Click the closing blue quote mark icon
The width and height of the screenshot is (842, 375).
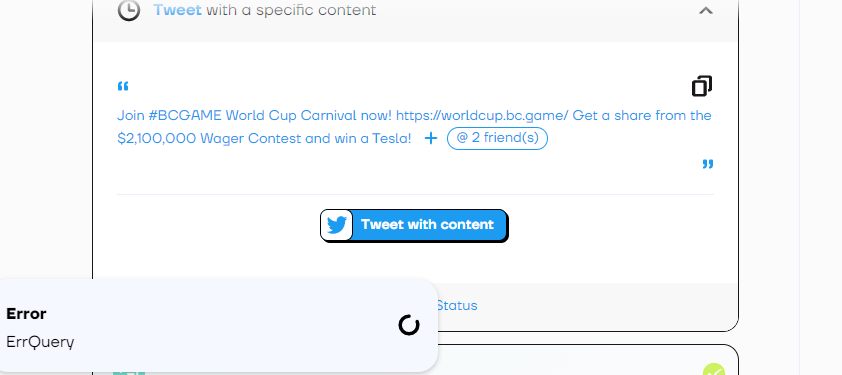point(708,164)
